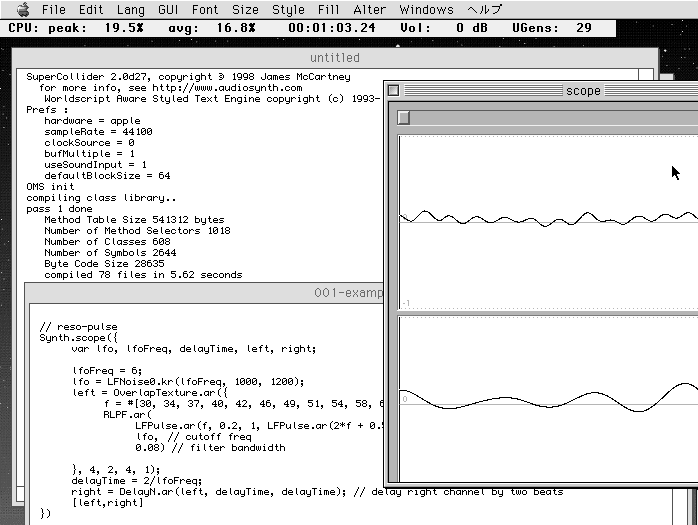Open the Apple menu
Screen dimensions: 698x525
[x=23, y=9]
